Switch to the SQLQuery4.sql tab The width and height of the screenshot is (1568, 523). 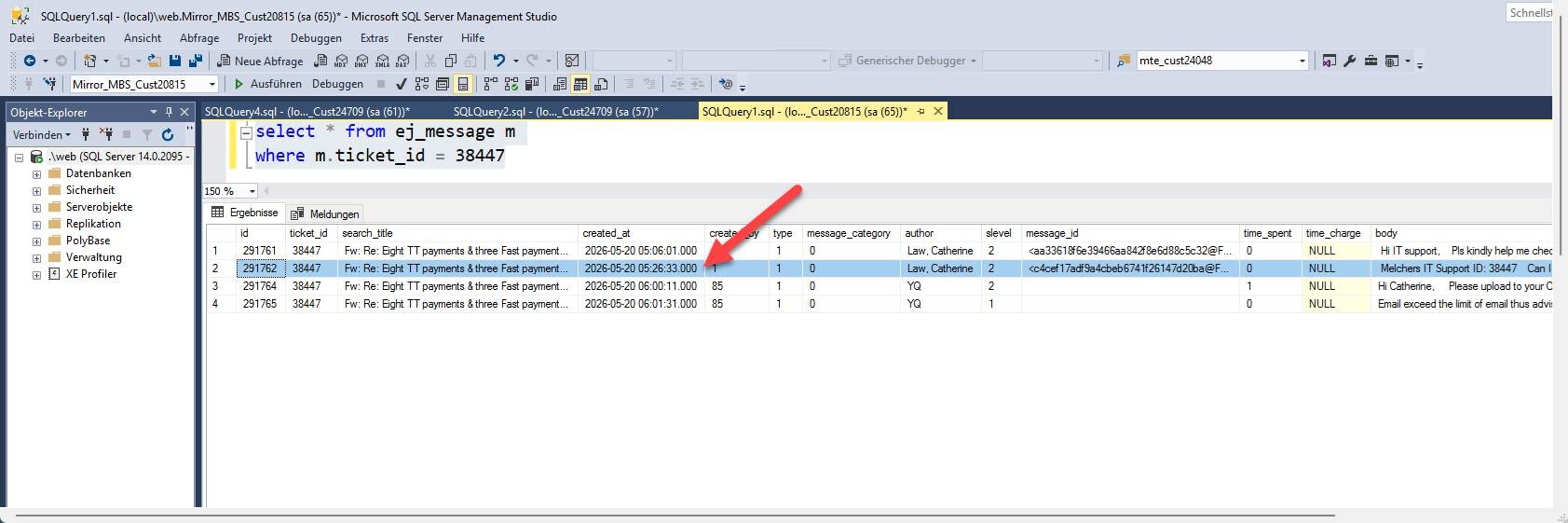[307, 111]
